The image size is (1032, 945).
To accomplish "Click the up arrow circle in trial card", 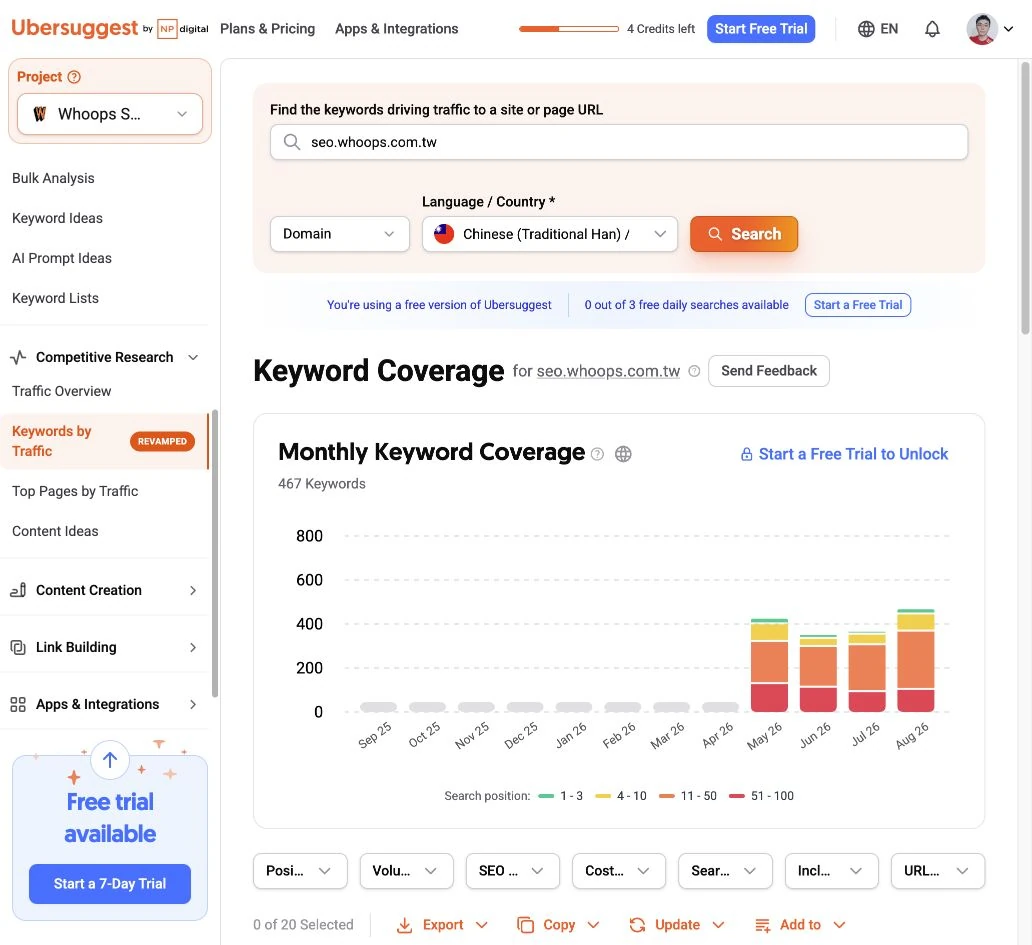I will click(x=110, y=760).
